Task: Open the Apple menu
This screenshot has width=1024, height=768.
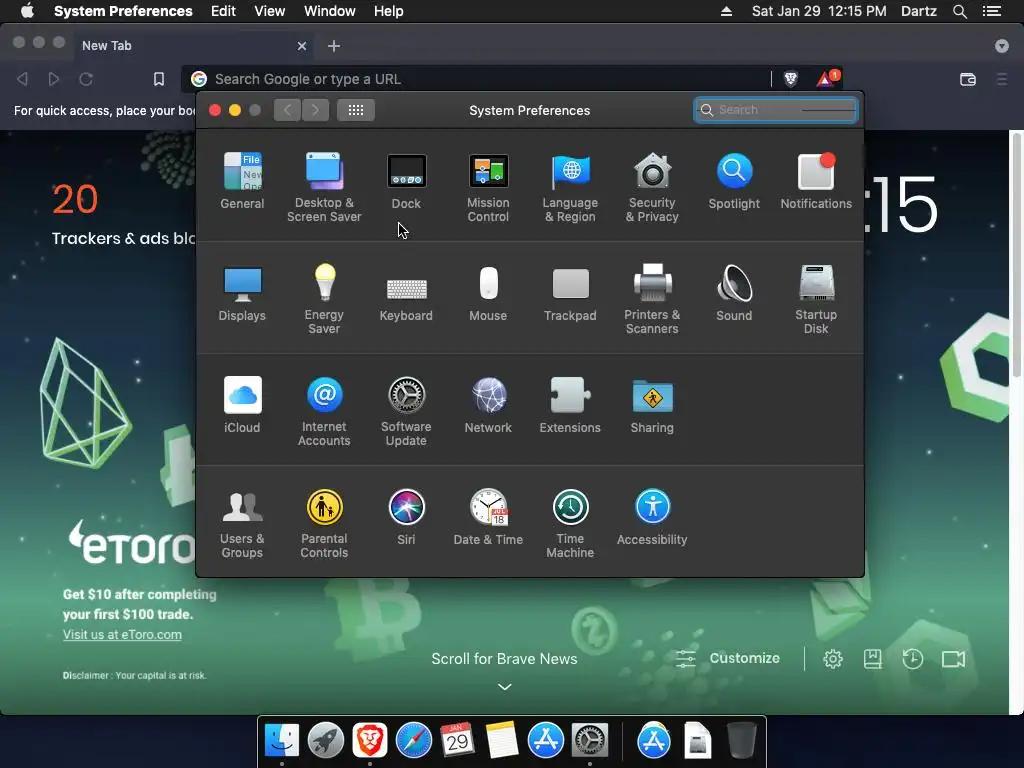Action: point(27,11)
